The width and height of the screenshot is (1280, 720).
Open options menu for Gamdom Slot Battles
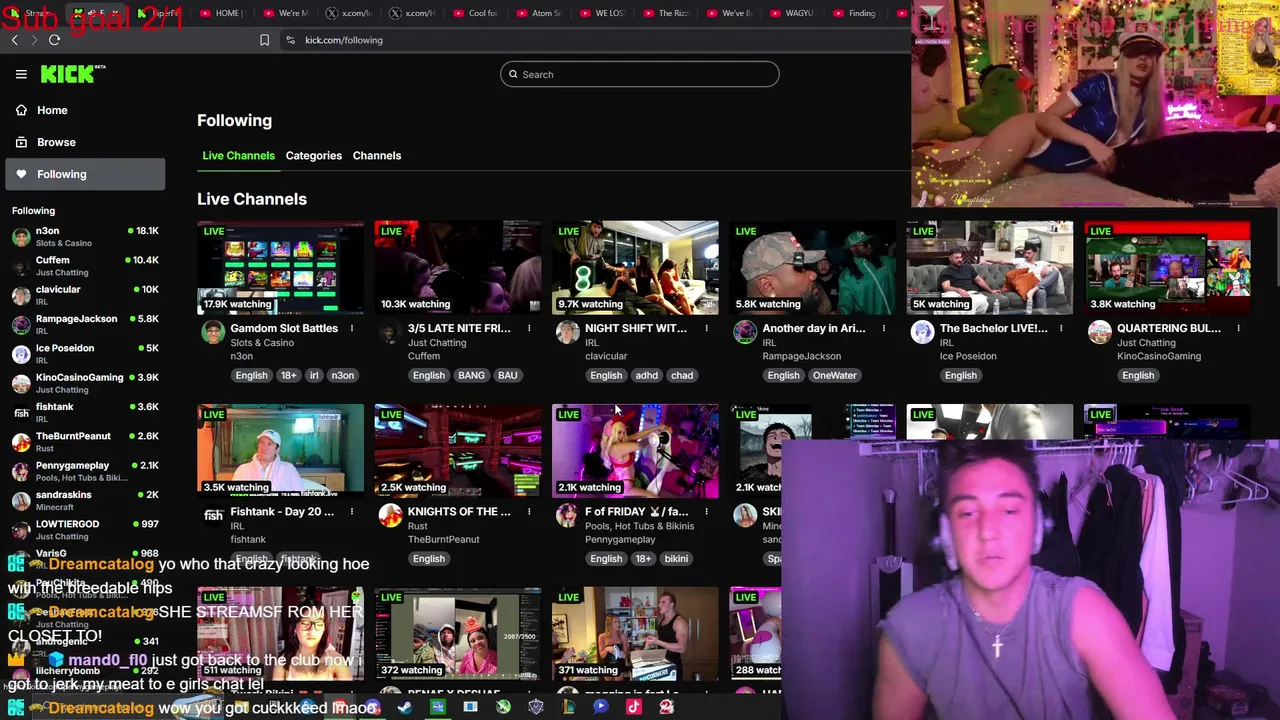[352, 328]
